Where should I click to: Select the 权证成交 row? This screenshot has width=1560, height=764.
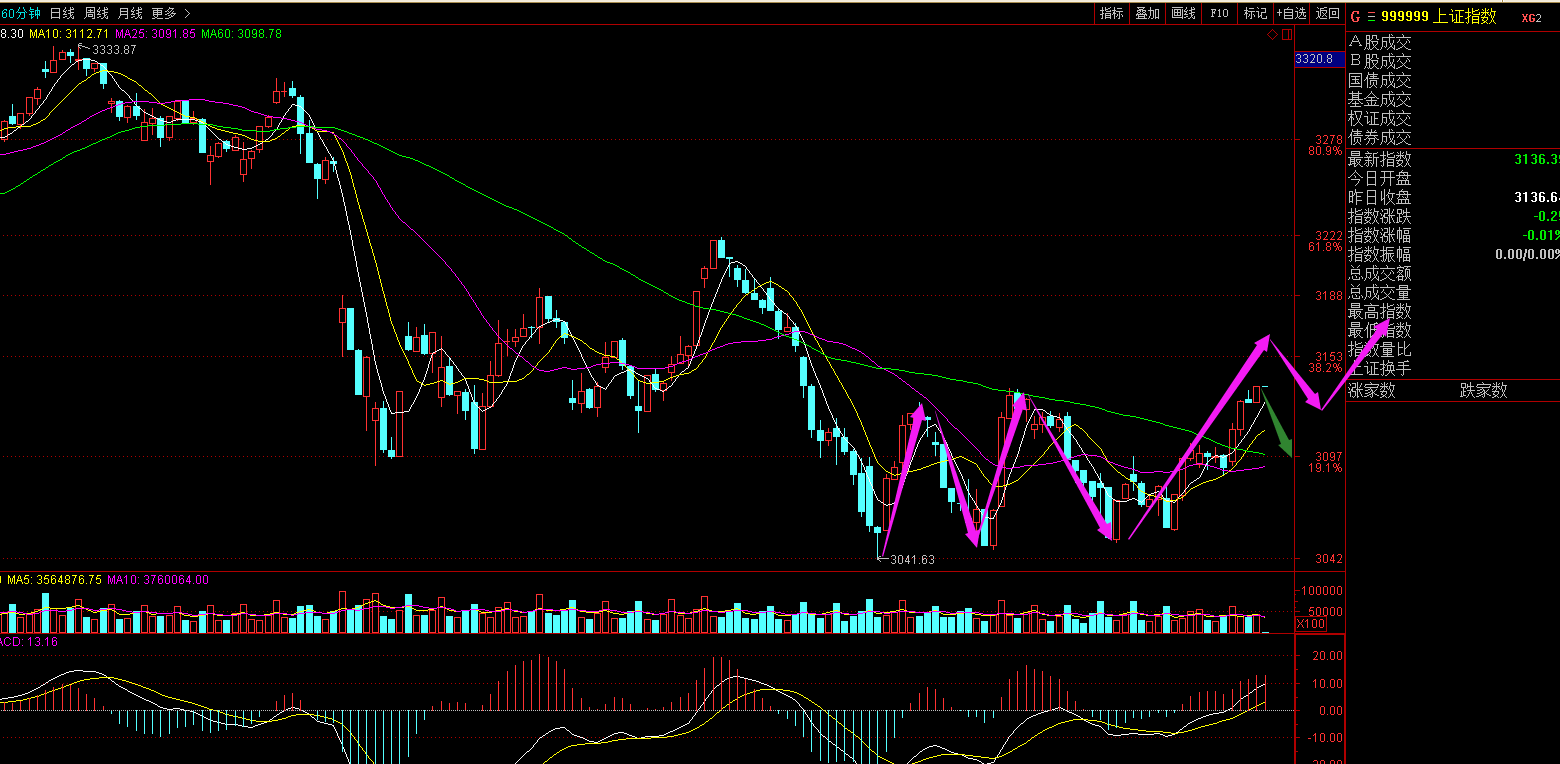pos(1380,118)
